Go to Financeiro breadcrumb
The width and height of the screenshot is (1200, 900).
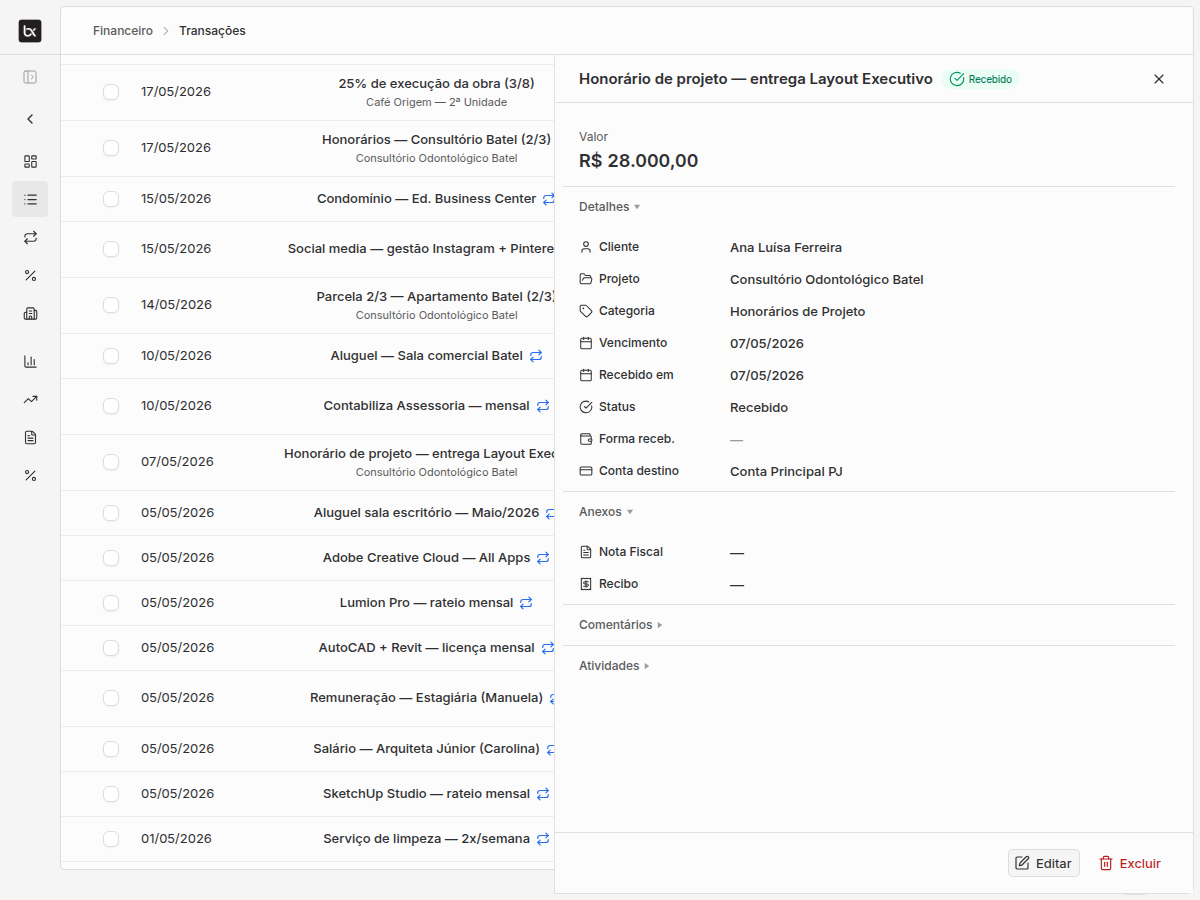pos(123,31)
